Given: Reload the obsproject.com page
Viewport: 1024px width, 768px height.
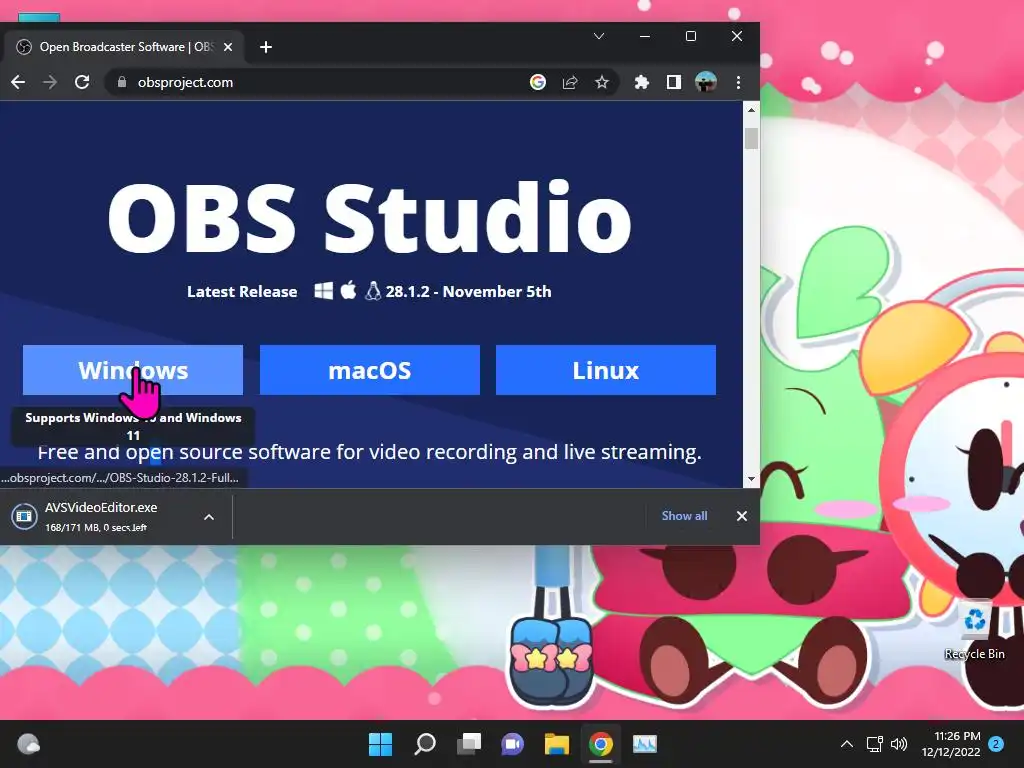Looking at the screenshot, I should pos(82,82).
